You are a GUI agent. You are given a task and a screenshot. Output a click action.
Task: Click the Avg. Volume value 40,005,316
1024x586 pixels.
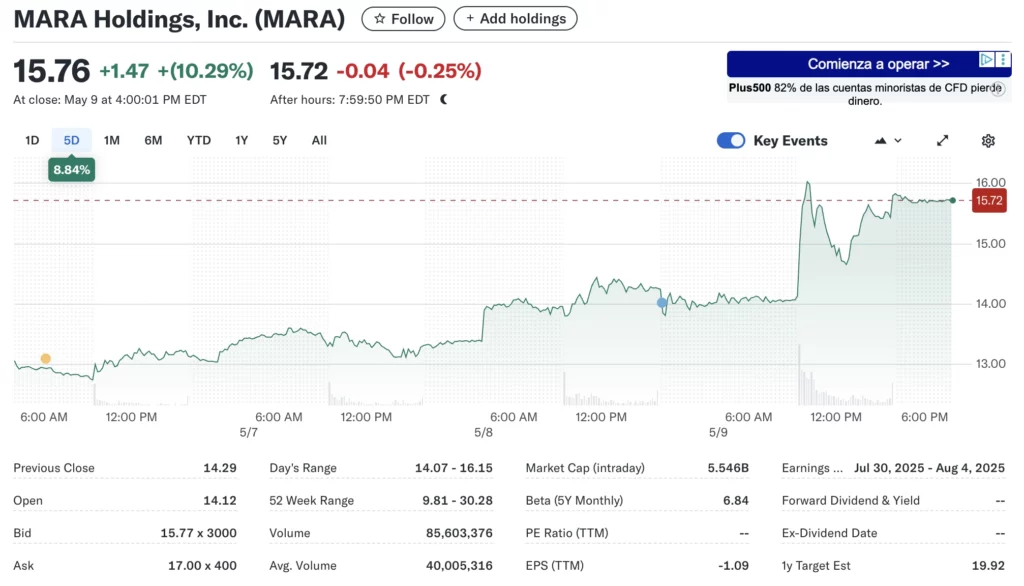point(459,566)
